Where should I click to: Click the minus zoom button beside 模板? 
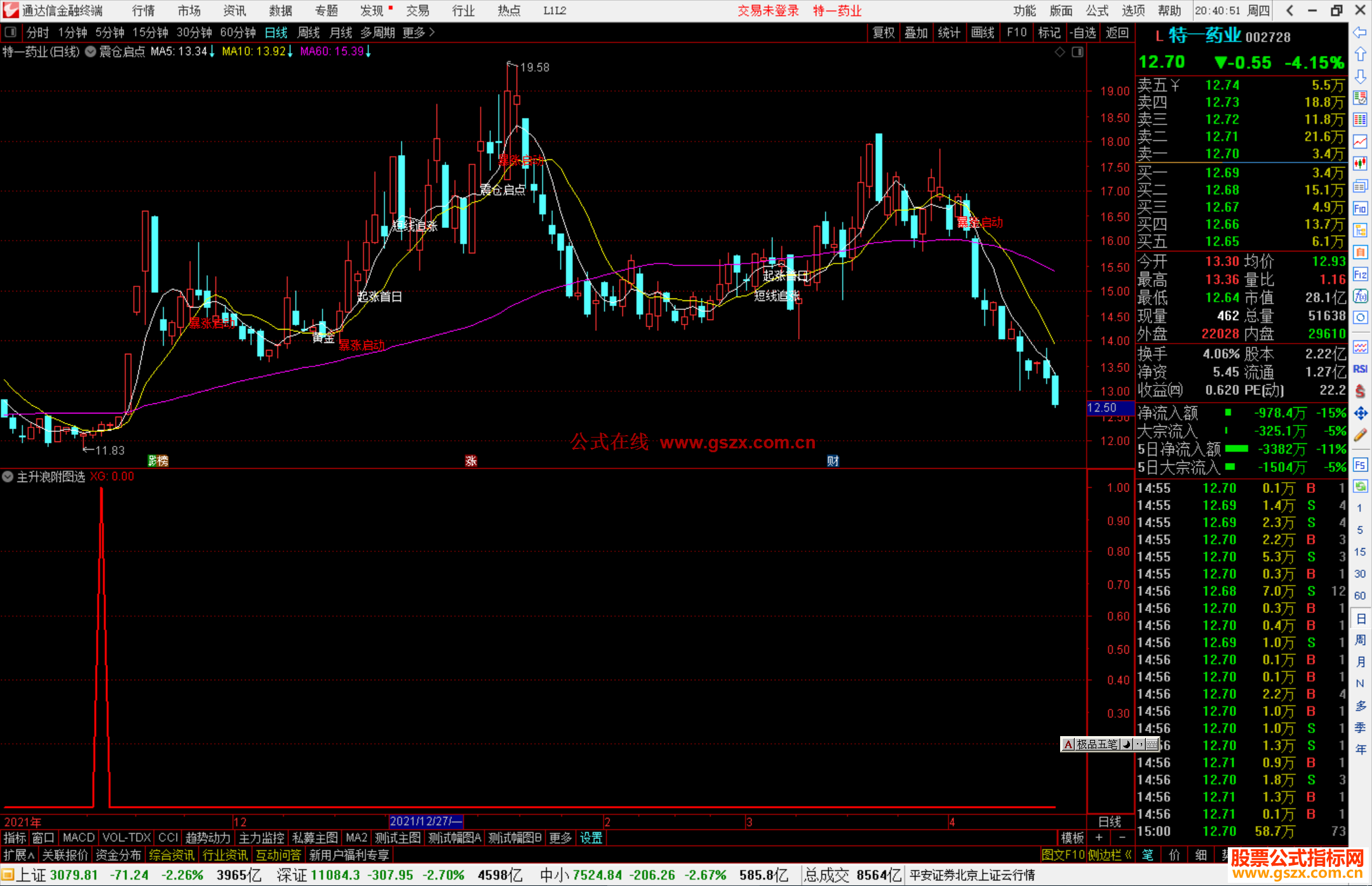click(1122, 838)
